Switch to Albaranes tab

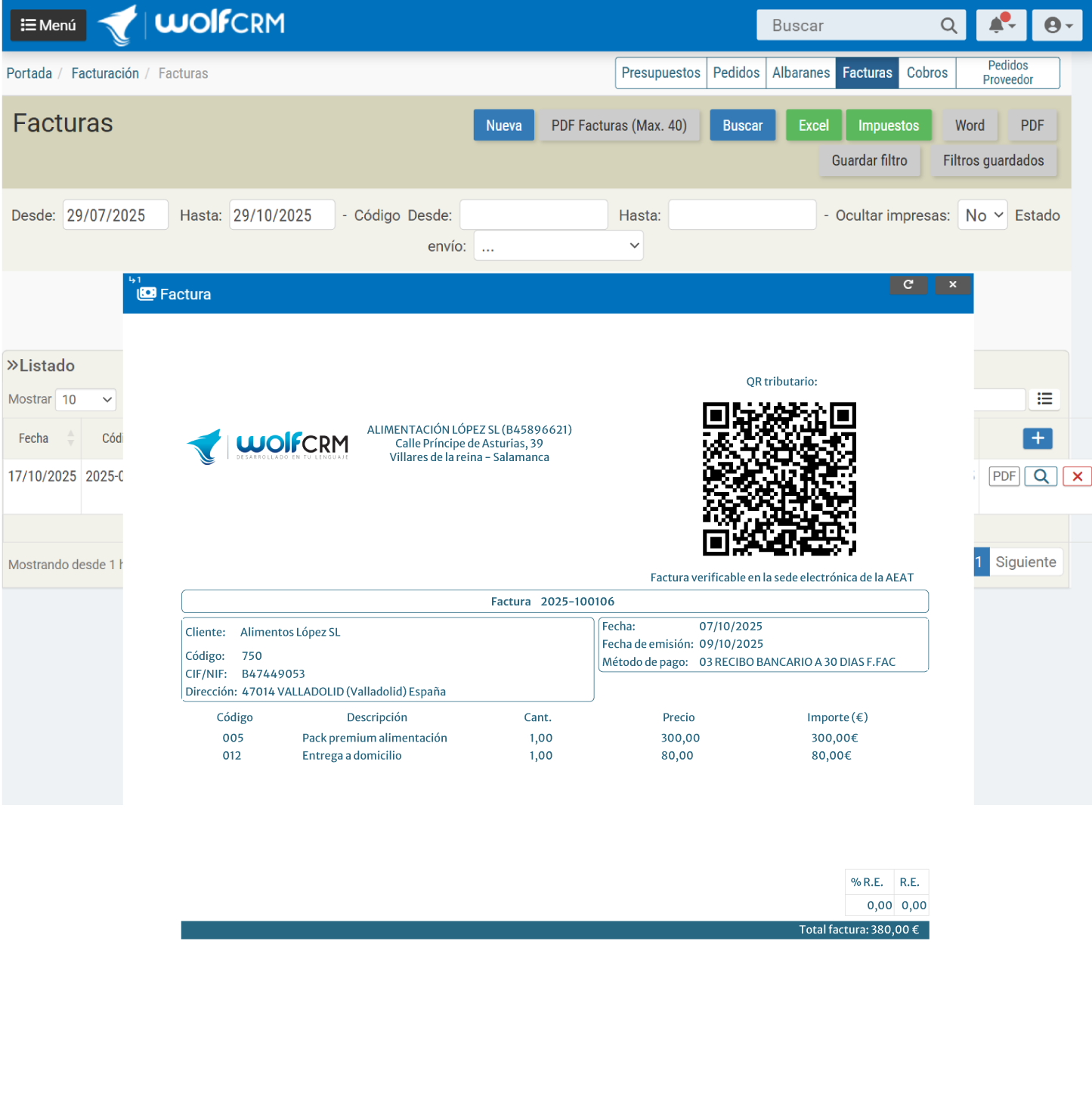click(x=801, y=73)
